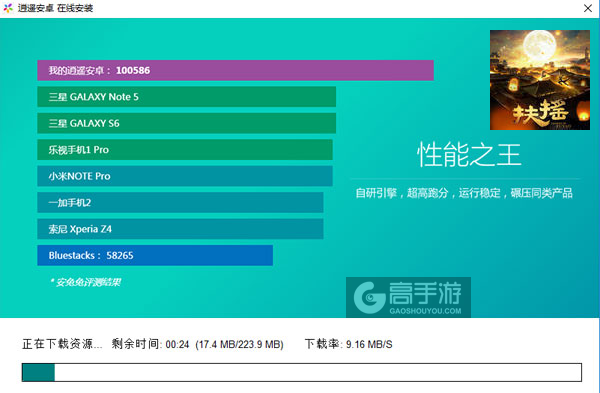Click the 安兔兔评测结果 footnote

tap(85, 282)
